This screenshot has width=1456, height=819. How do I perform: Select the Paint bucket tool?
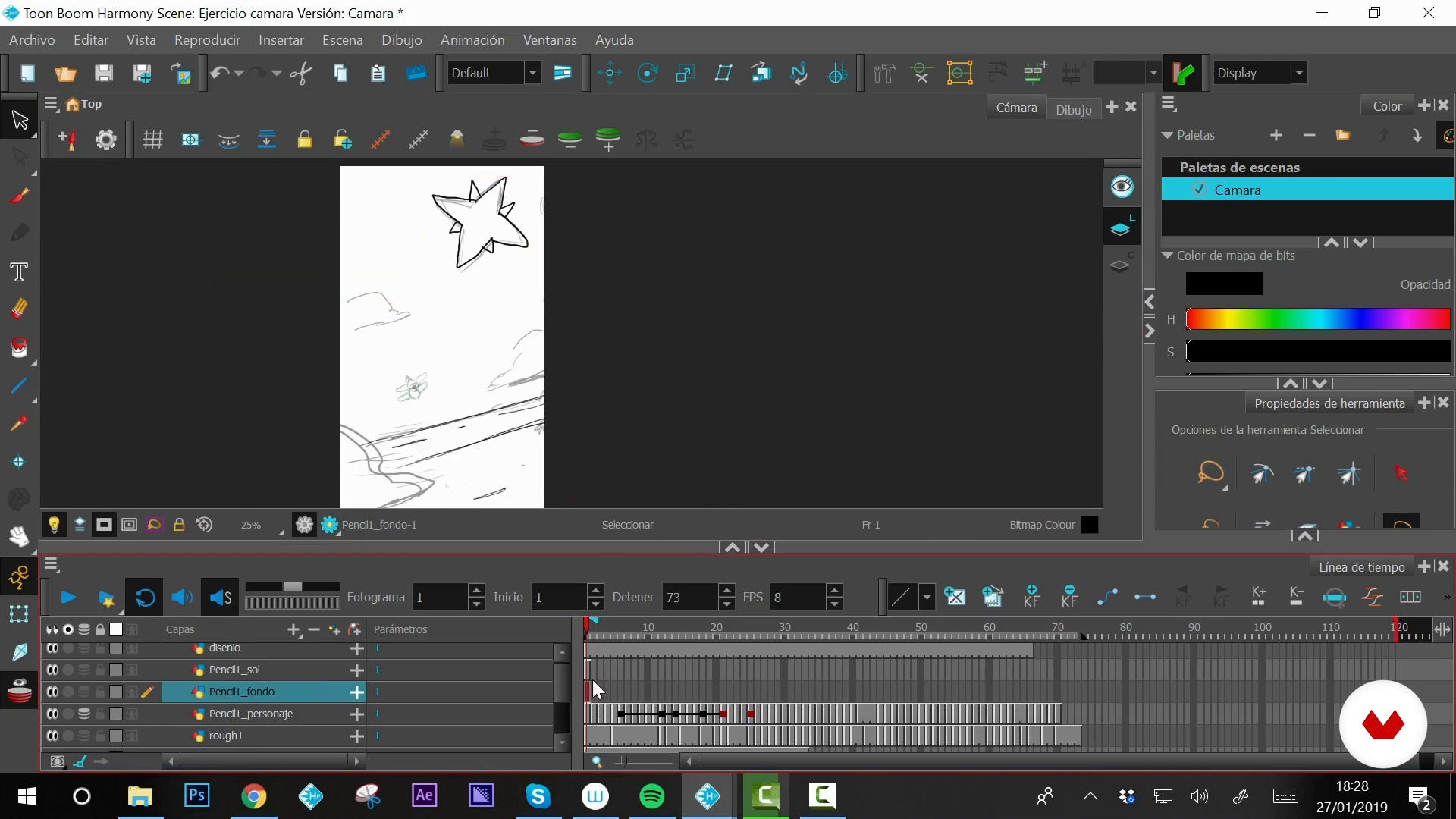pyautogui.click(x=19, y=347)
